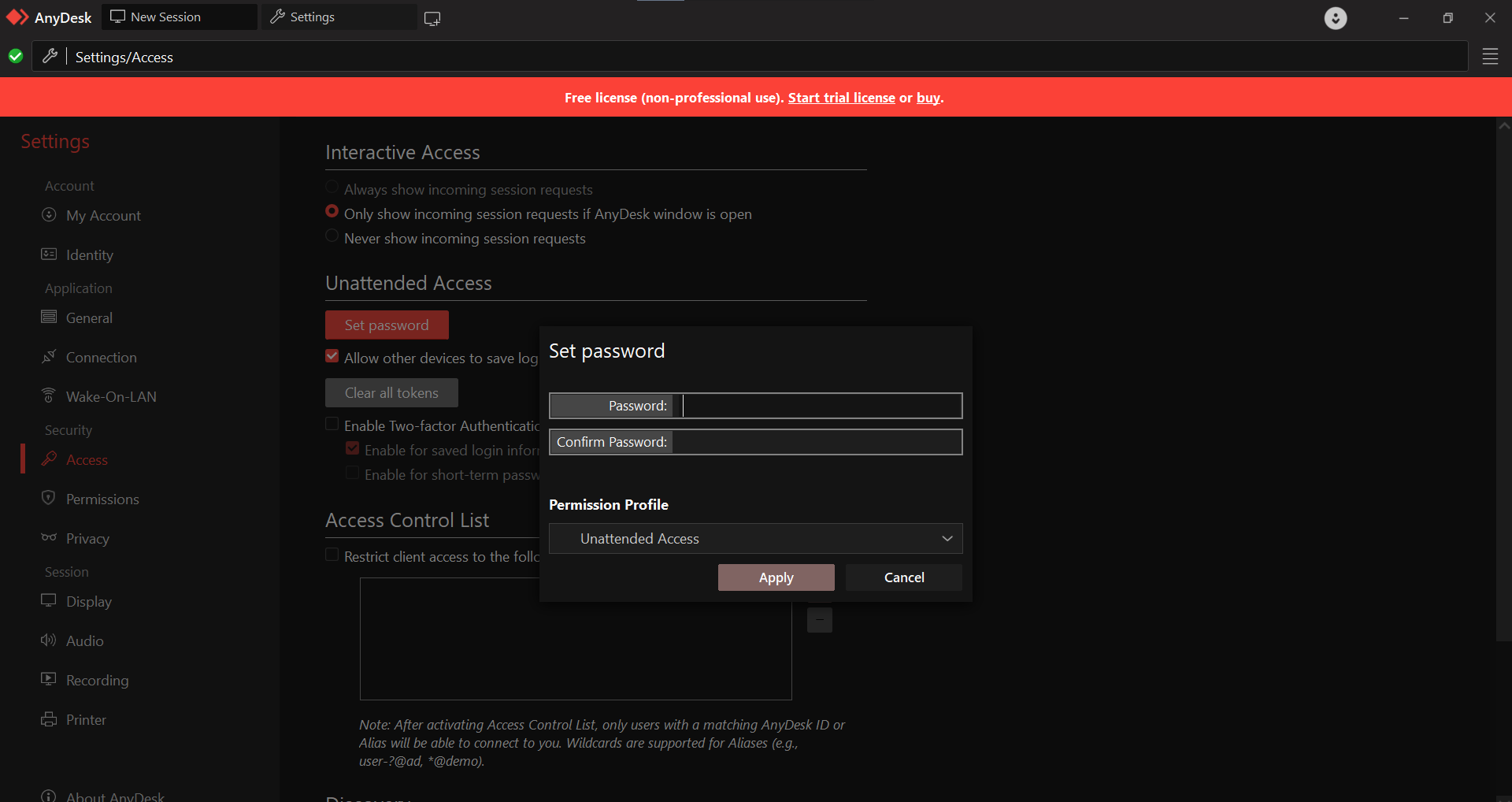Focus the Confirm Password field
The image size is (1512, 802).
click(817, 442)
